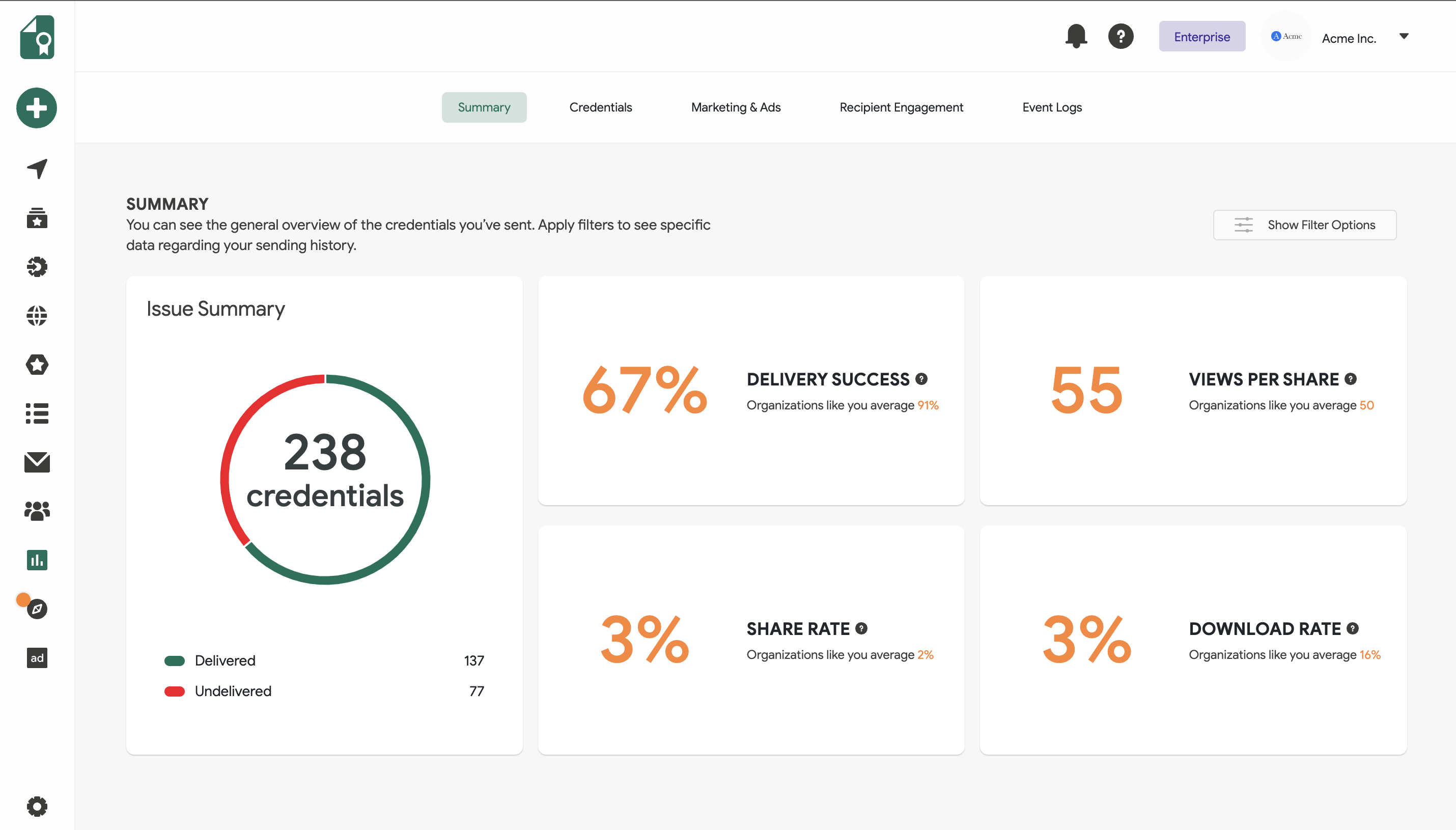Open the integrations gear icon in sidebar
The height and width of the screenshot is (830, 1456).
pos(37,266)
